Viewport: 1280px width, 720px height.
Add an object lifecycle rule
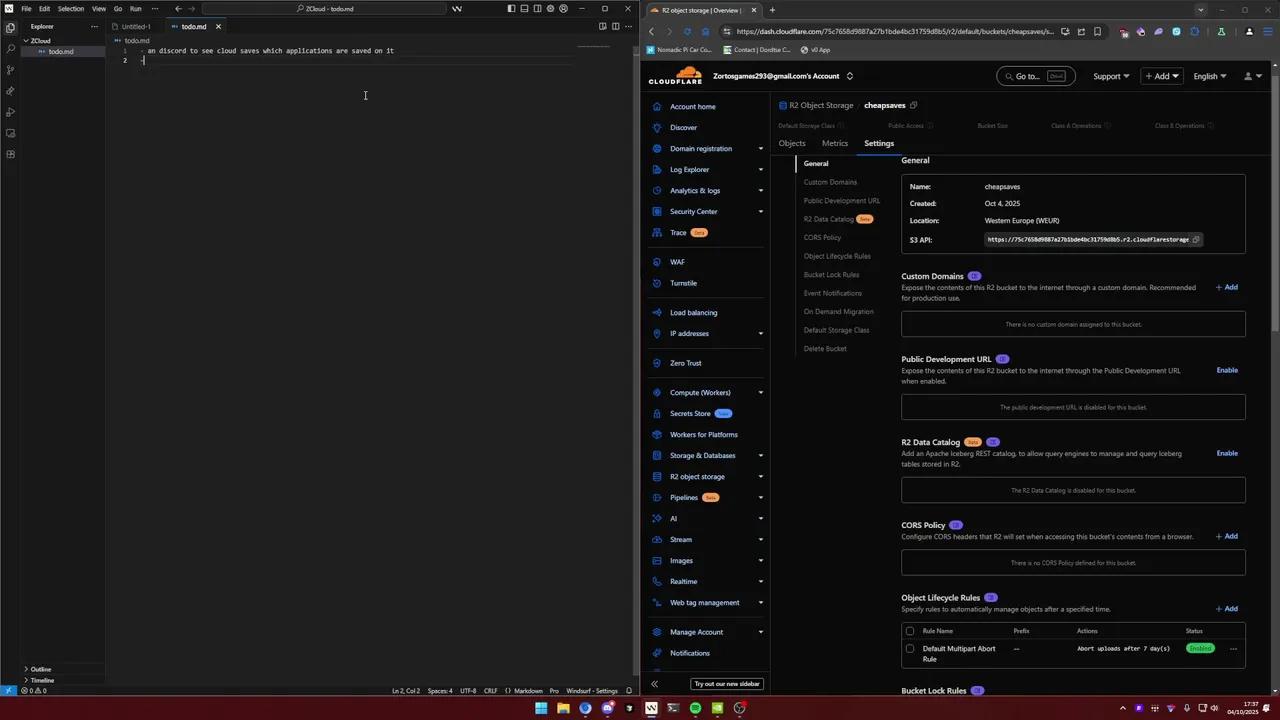[1227, 609]
